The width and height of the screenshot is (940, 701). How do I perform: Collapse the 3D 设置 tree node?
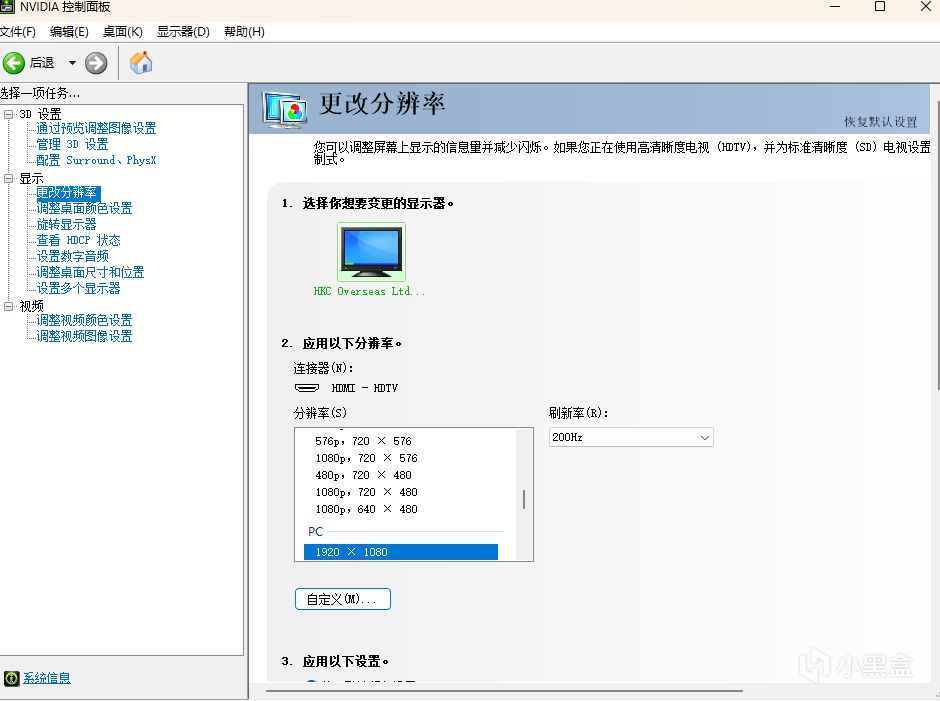8,114
